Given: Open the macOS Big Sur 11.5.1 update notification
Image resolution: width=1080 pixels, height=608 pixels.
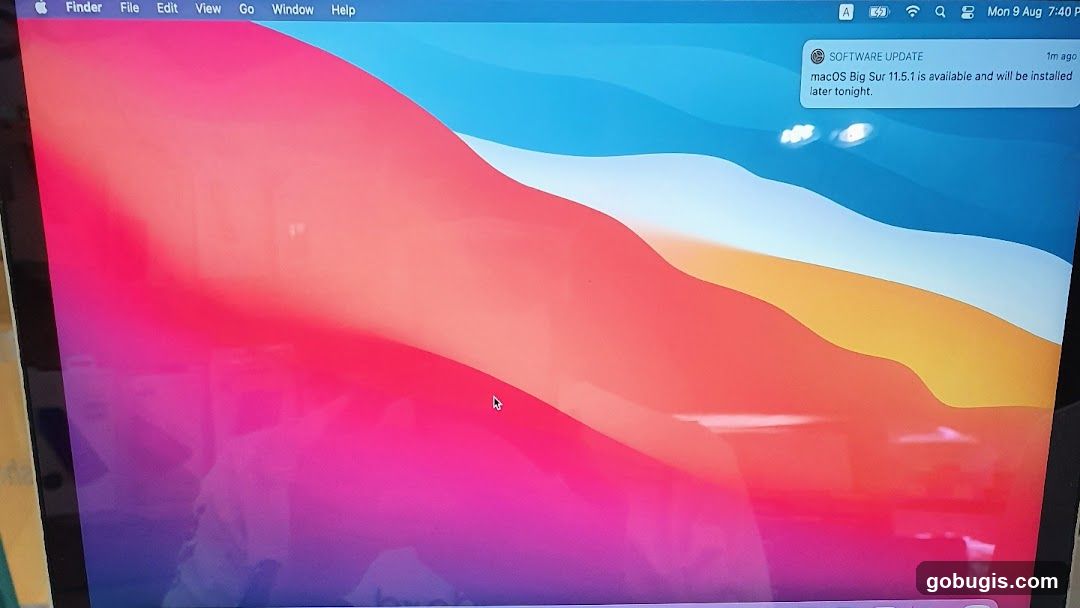Looking at the screenshot, I should click(940, 74).
